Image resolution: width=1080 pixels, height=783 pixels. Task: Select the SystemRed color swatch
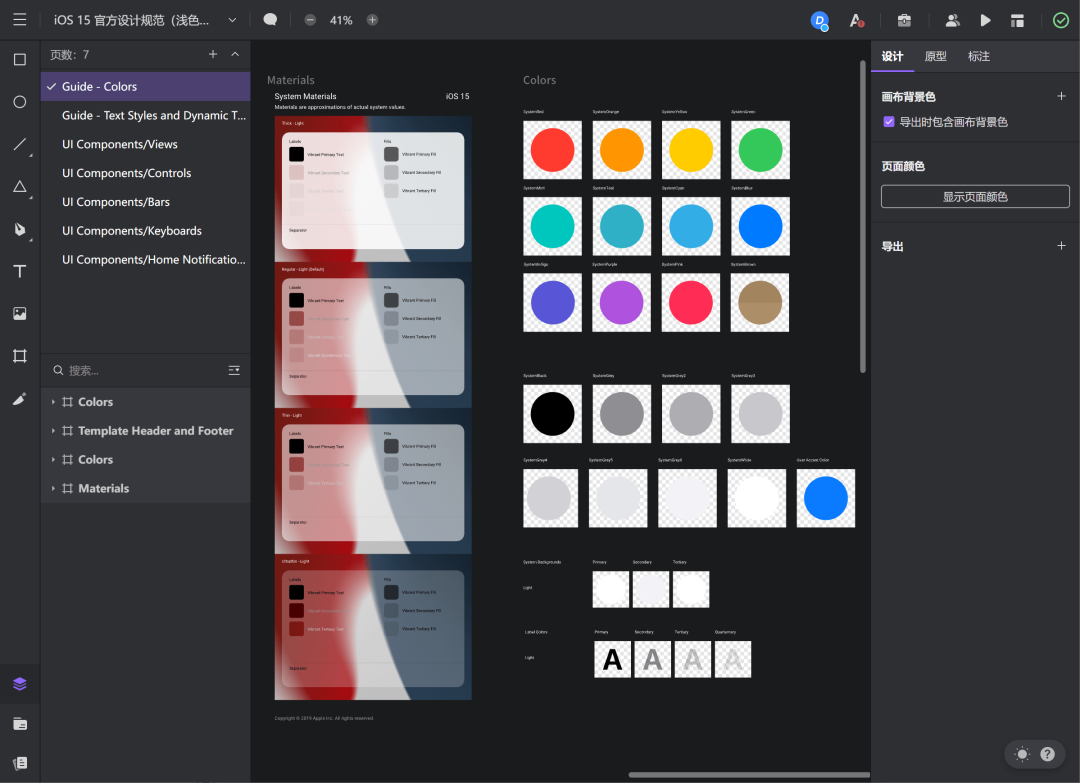pos(552,150)
